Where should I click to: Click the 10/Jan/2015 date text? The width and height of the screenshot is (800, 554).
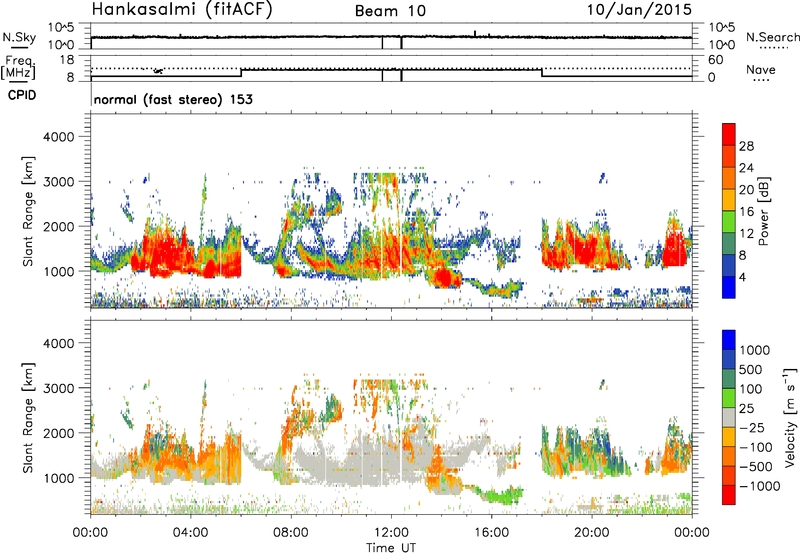click(639, 10)
